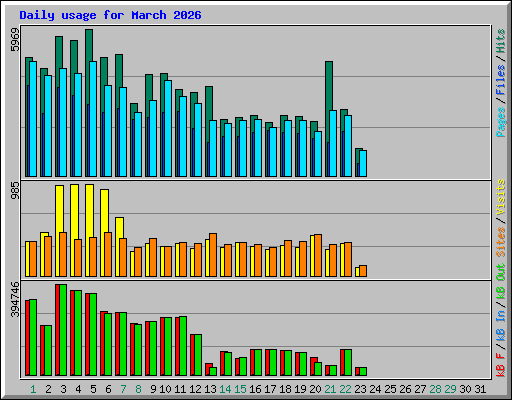Click day label "16" on the x-axis
Image resolution: width=512 pixels, height=400 pixels.
click(255, 389)
